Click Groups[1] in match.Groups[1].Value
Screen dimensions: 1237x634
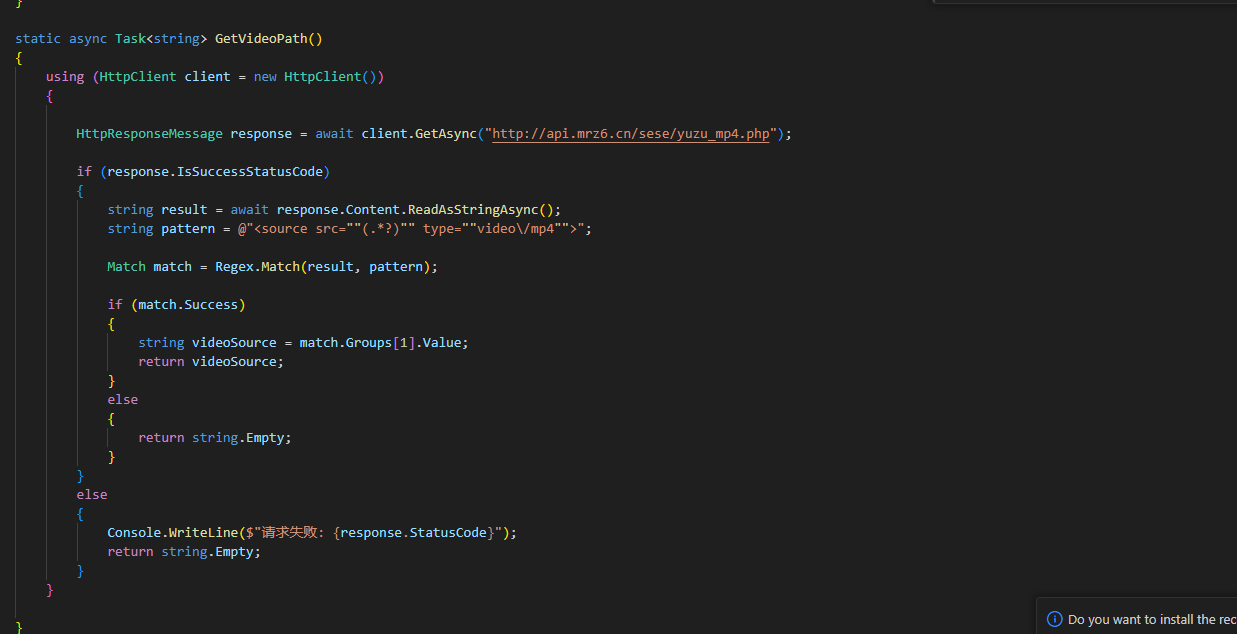click(x=380, y=342)
